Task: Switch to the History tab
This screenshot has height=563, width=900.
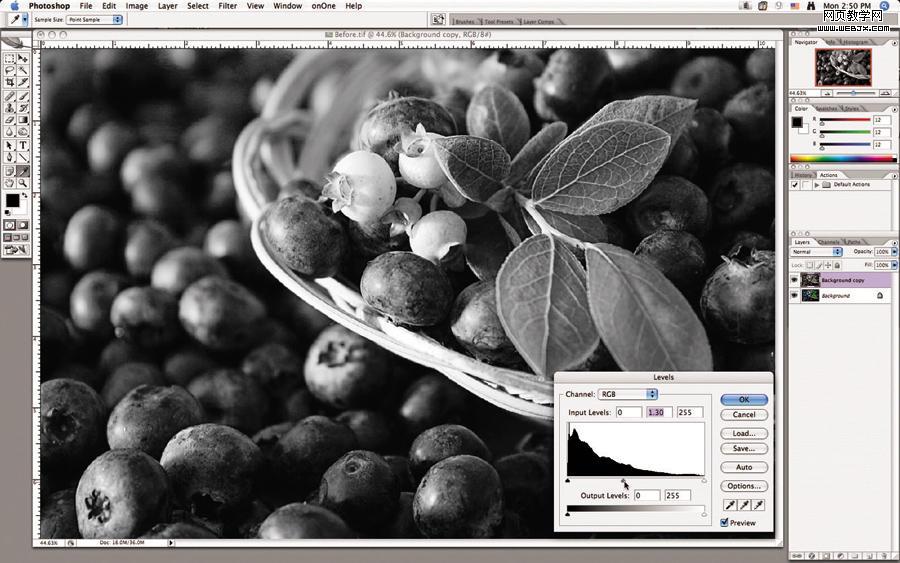Action: 804,175
